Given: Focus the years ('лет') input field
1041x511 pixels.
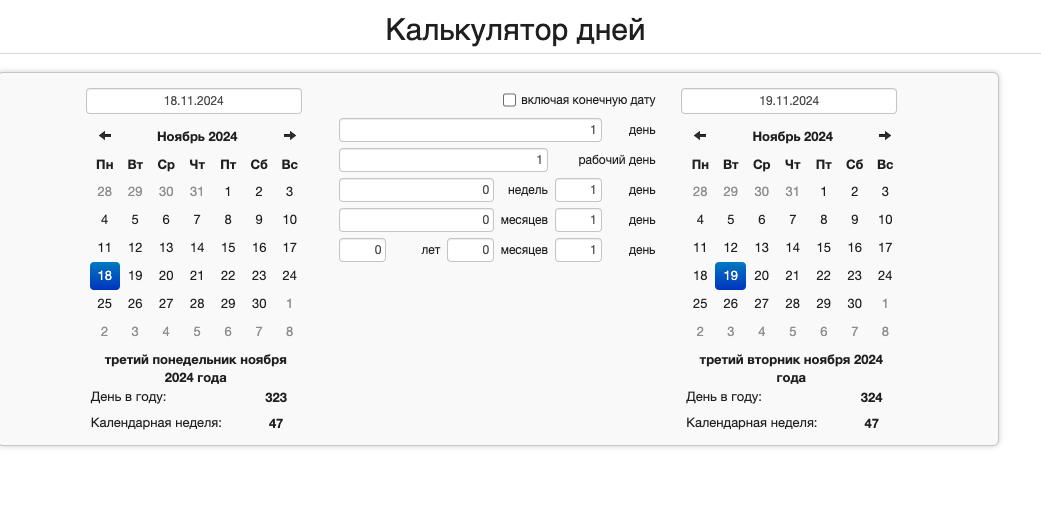Looking at the screenshot, I should coord(362,250).
